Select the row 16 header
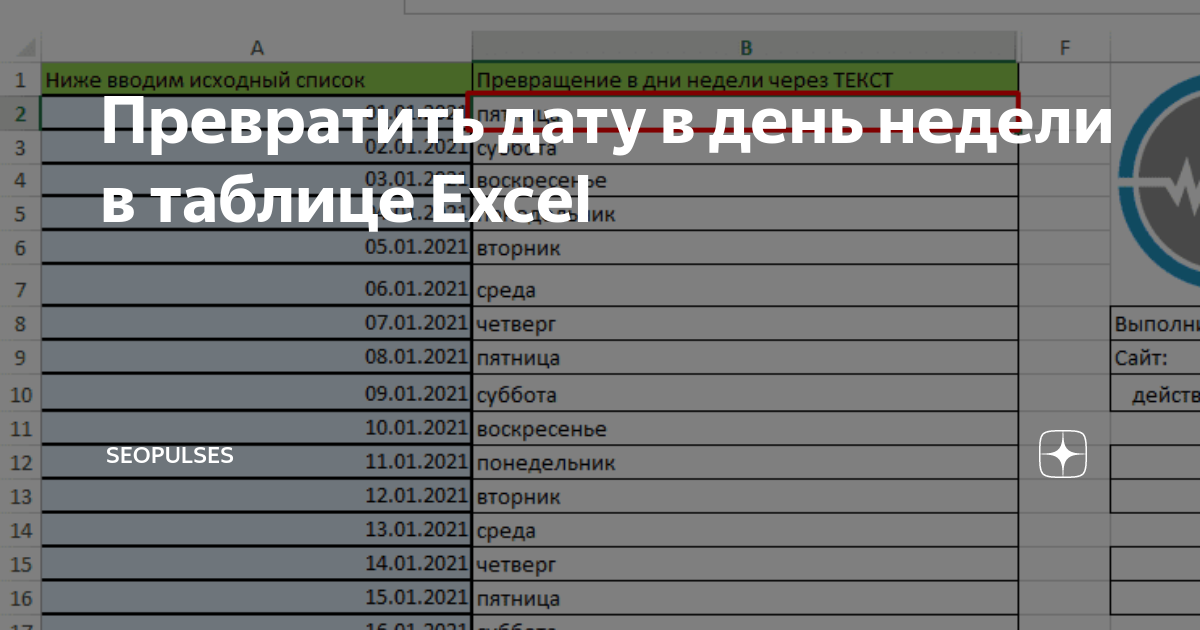This screenshot has height=630, width=1200. click(x=20, y=598)
